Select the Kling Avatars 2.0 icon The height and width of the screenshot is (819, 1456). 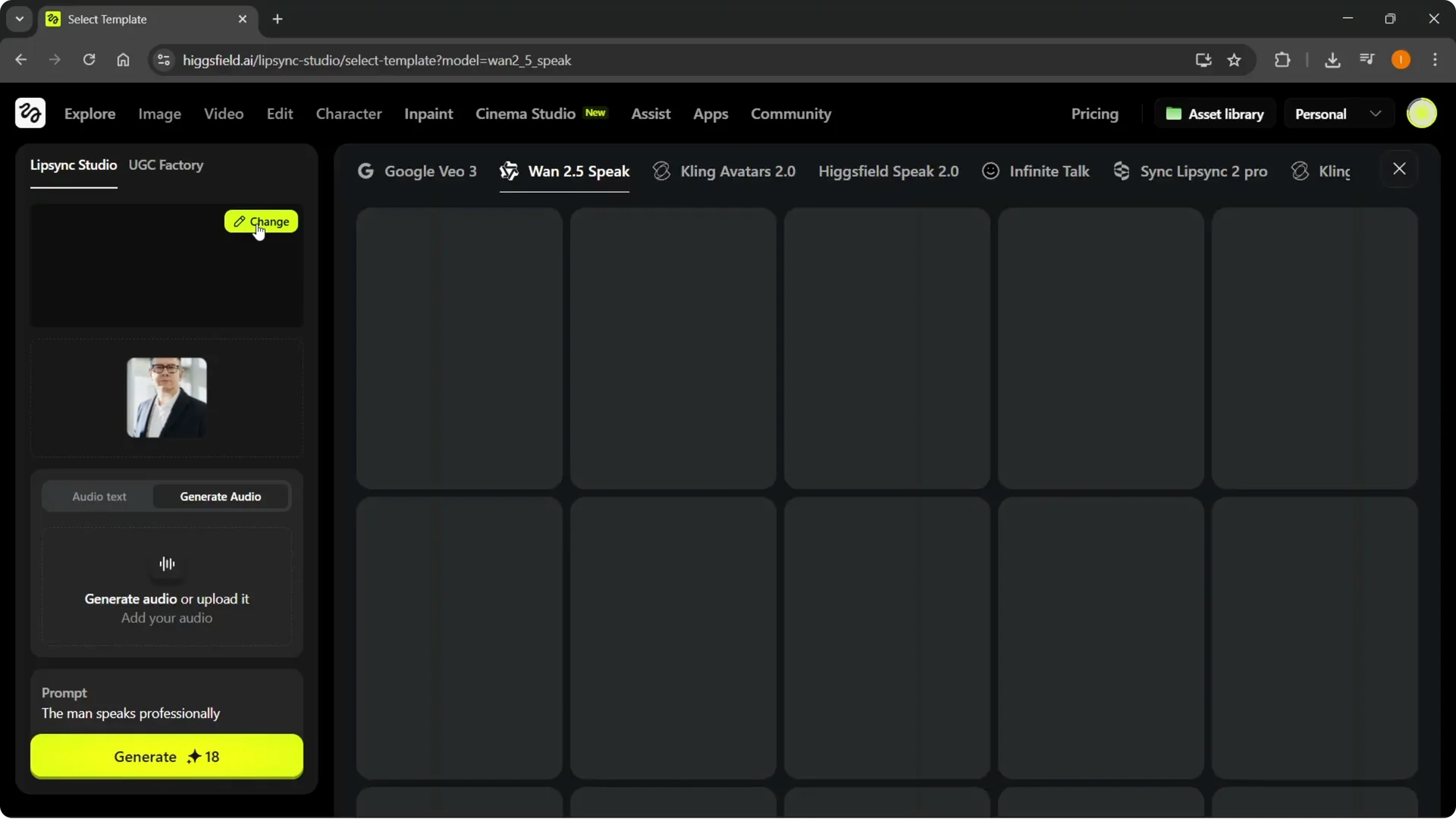(661, 171)
